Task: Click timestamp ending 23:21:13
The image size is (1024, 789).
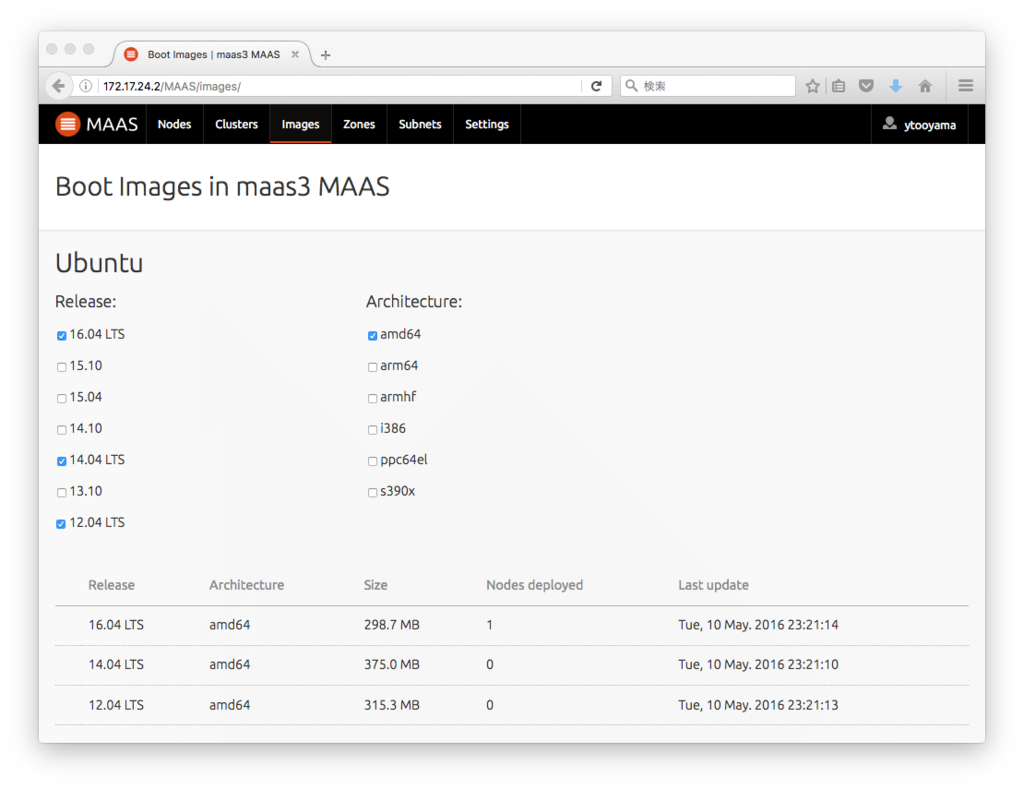Action: pos(758,705)
